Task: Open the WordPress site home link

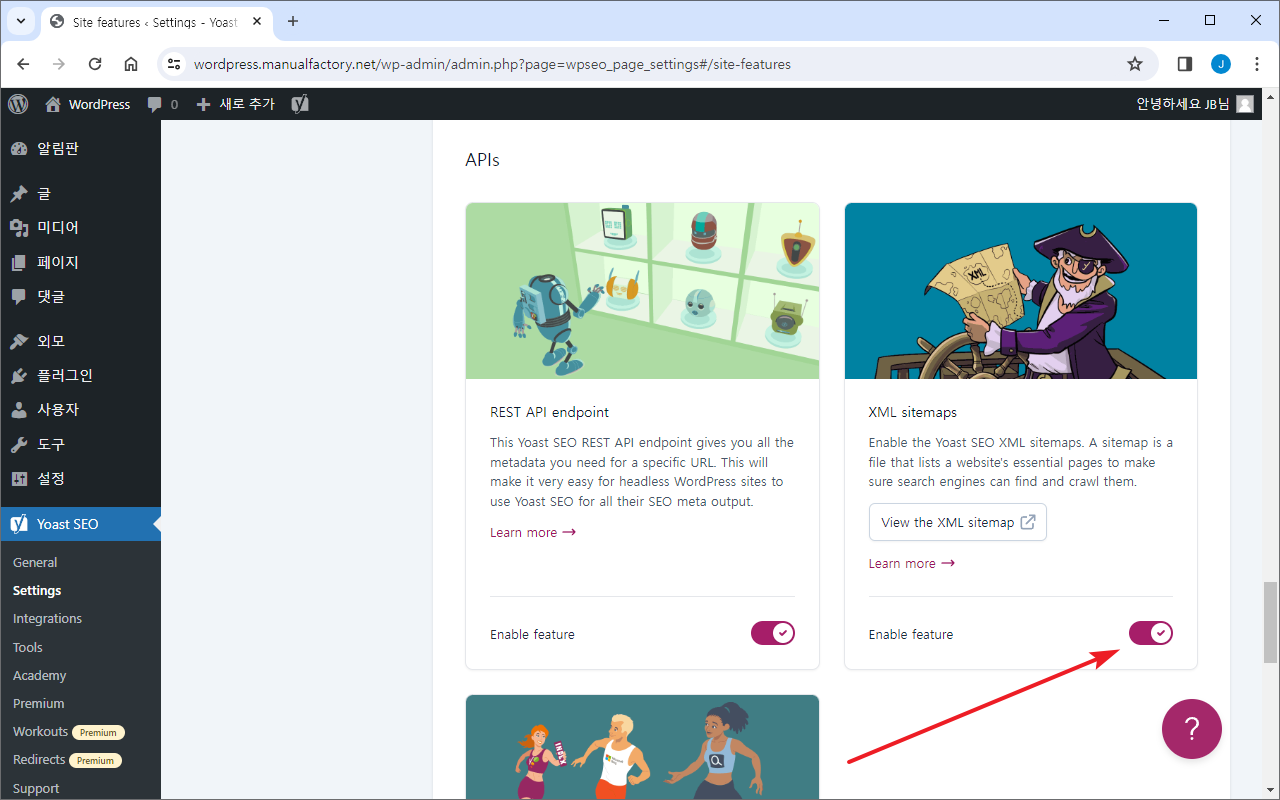Action: [88, 104]
